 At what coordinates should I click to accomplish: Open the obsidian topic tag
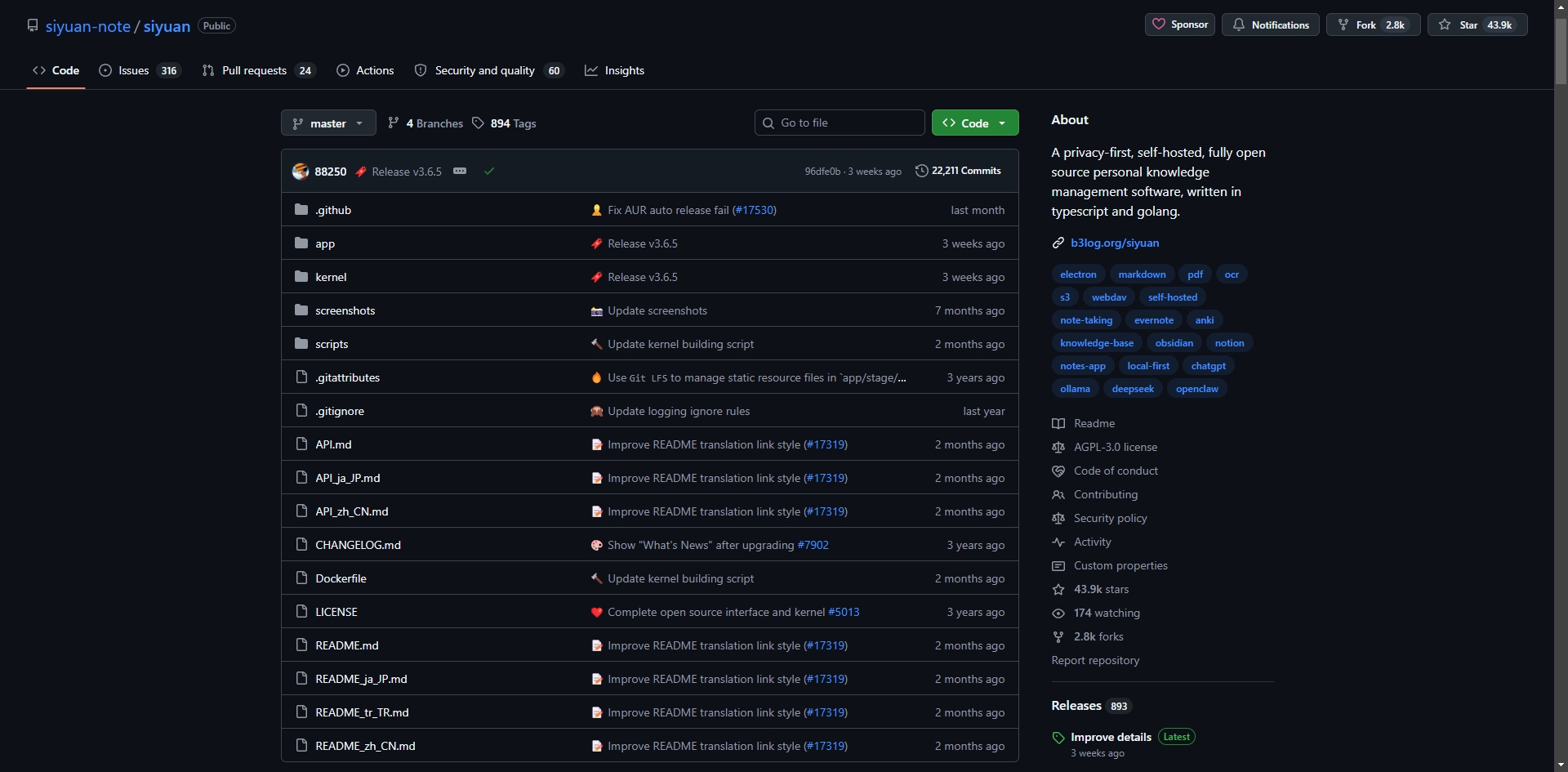[x=1174, y=343]
